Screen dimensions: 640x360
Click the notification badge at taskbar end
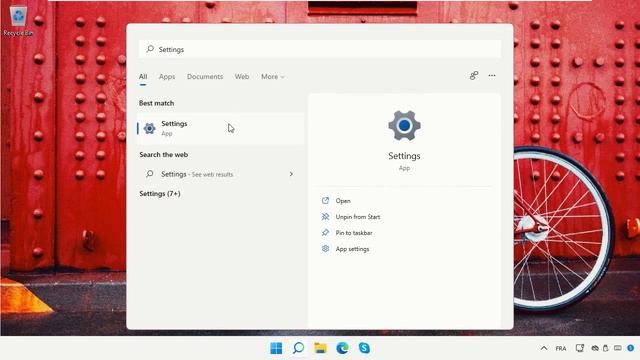pyautogui.click(x=631, y=348)
